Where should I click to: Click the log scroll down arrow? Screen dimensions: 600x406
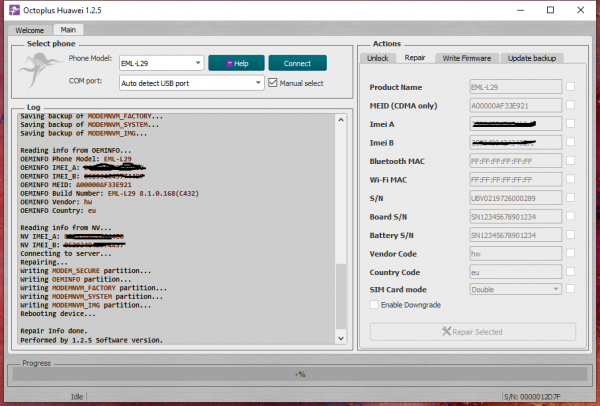(341, 338)
